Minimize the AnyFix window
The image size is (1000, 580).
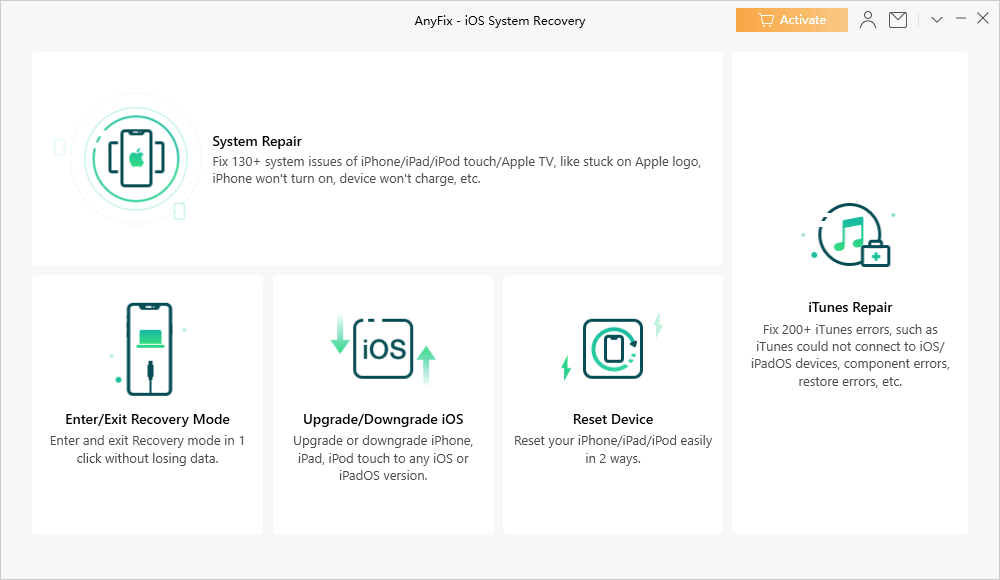click(960, 20)
